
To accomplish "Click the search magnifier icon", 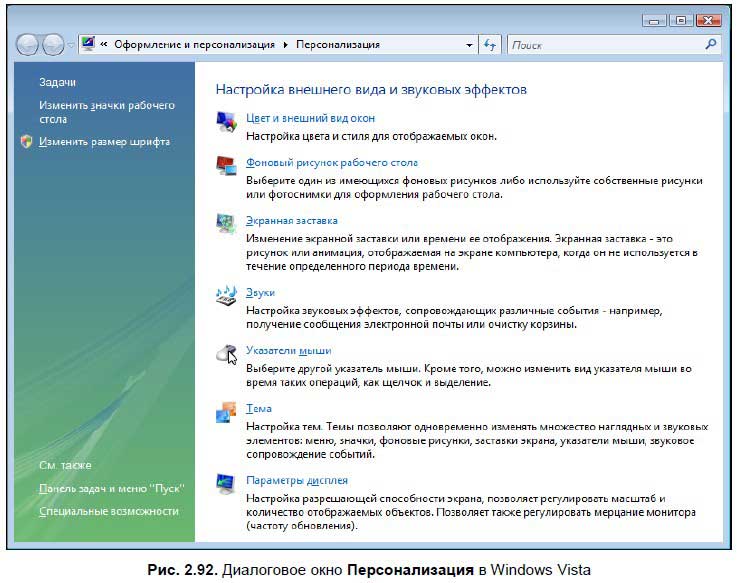I will (x=711, y=44).
